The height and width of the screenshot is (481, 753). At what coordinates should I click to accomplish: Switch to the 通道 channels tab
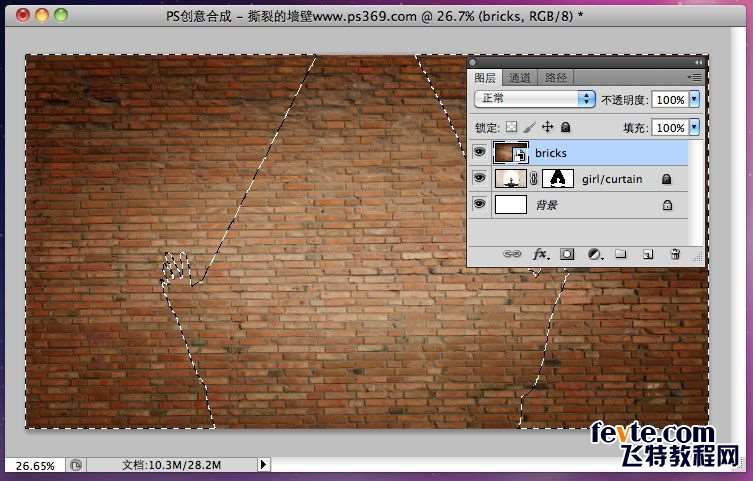tap(519, 77)
